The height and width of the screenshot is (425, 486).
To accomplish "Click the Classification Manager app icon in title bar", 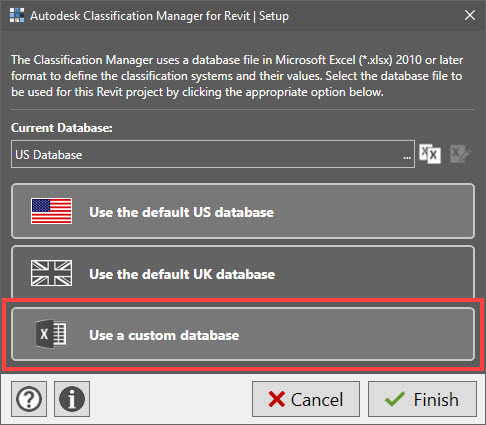I will click(17, 15).
